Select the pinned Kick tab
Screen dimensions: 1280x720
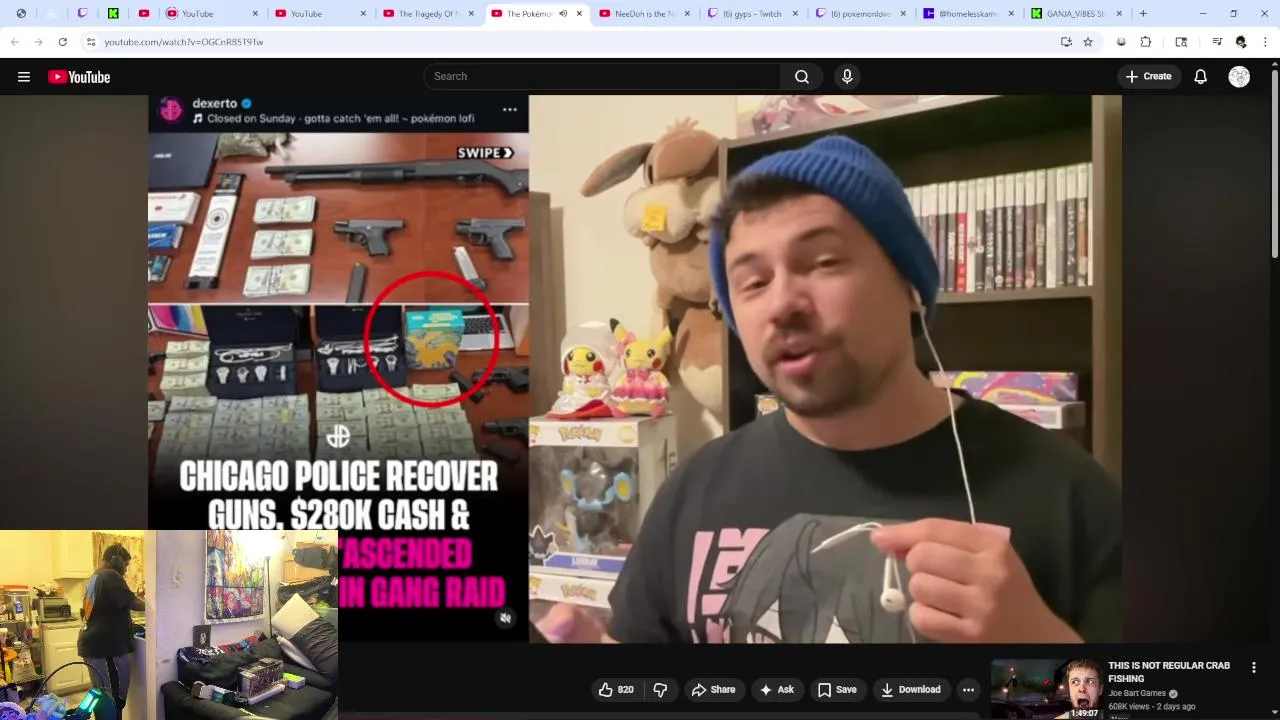click(x=113, y=14)
